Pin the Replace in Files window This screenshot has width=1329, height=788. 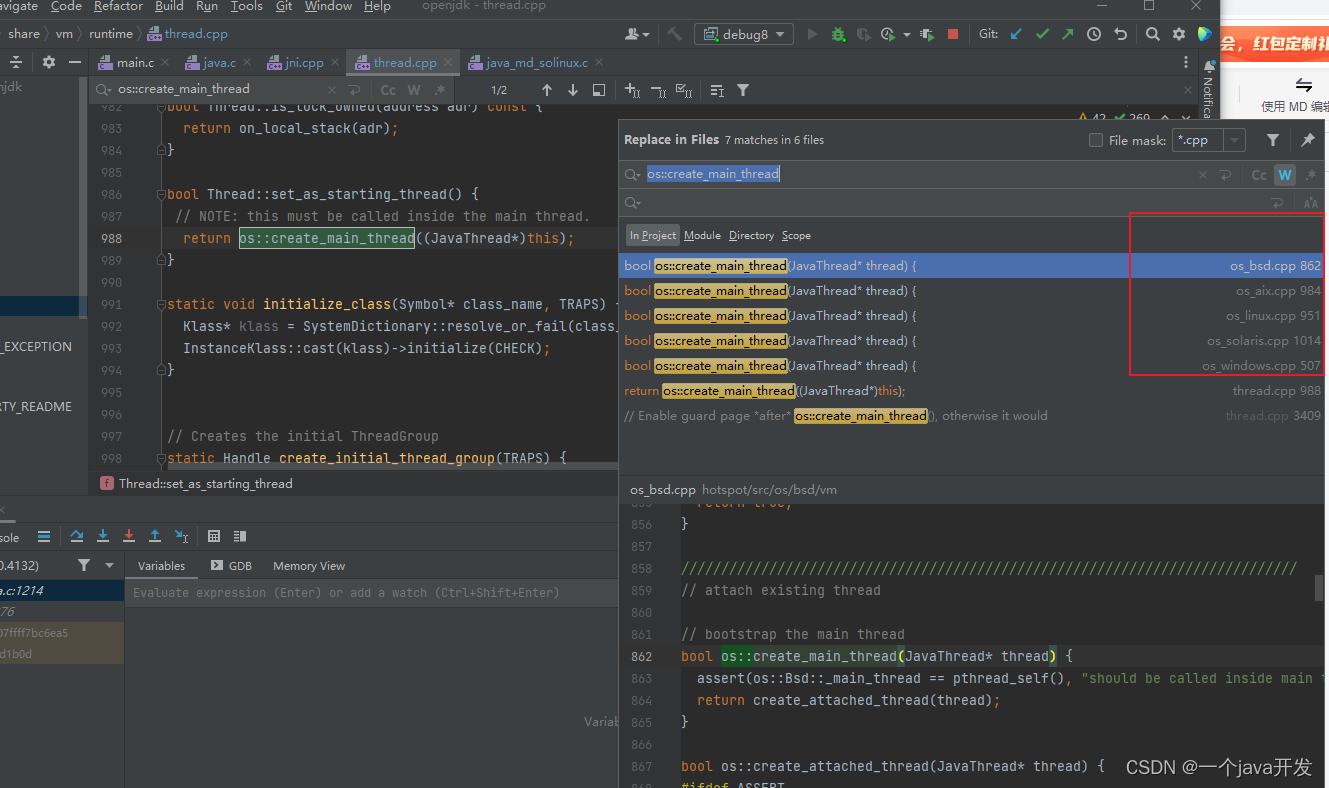tap(1307, 140)
